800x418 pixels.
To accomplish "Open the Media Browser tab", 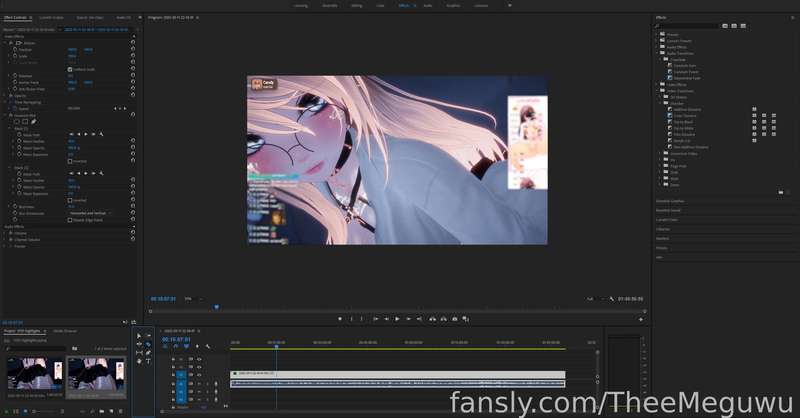I will [65, 331].
